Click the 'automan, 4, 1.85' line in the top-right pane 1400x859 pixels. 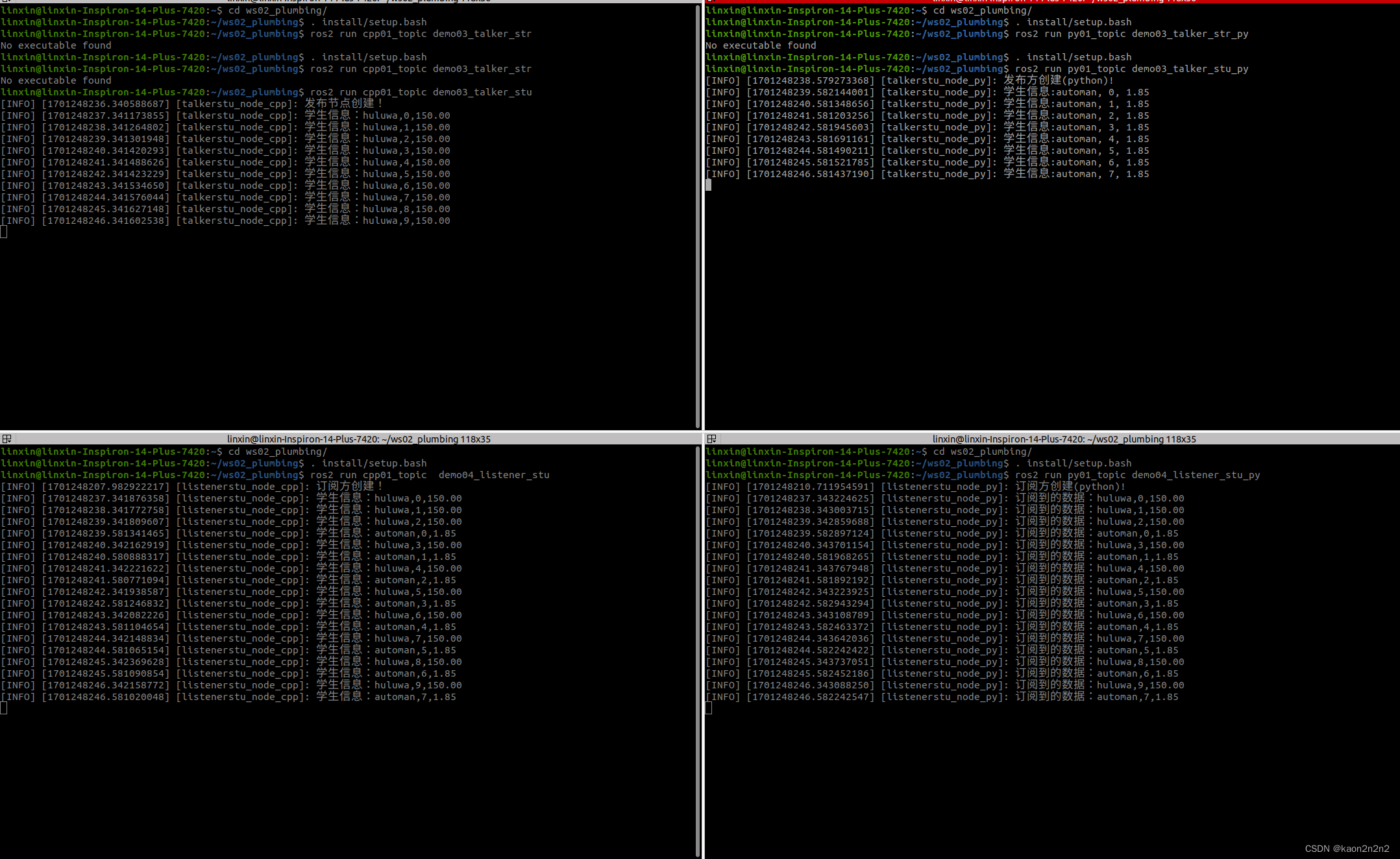[927, 139]
